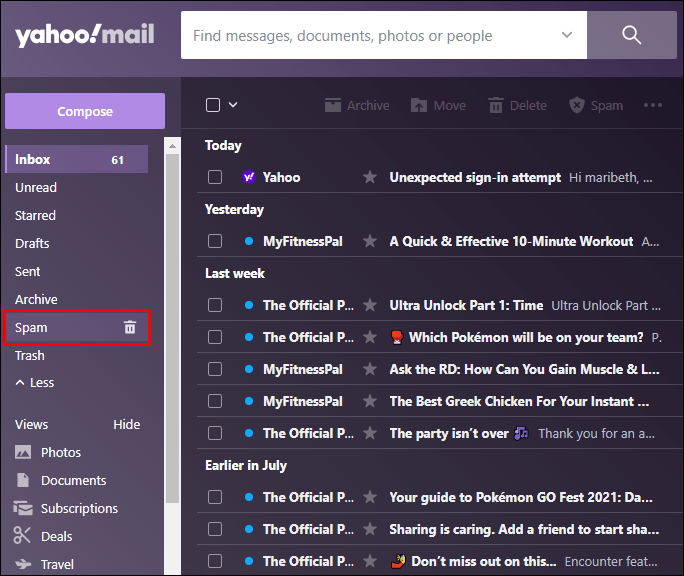Star the party isn't over email
Viewport: 684px width, 576px height.
pyautogui.click(x=370, y=433)
